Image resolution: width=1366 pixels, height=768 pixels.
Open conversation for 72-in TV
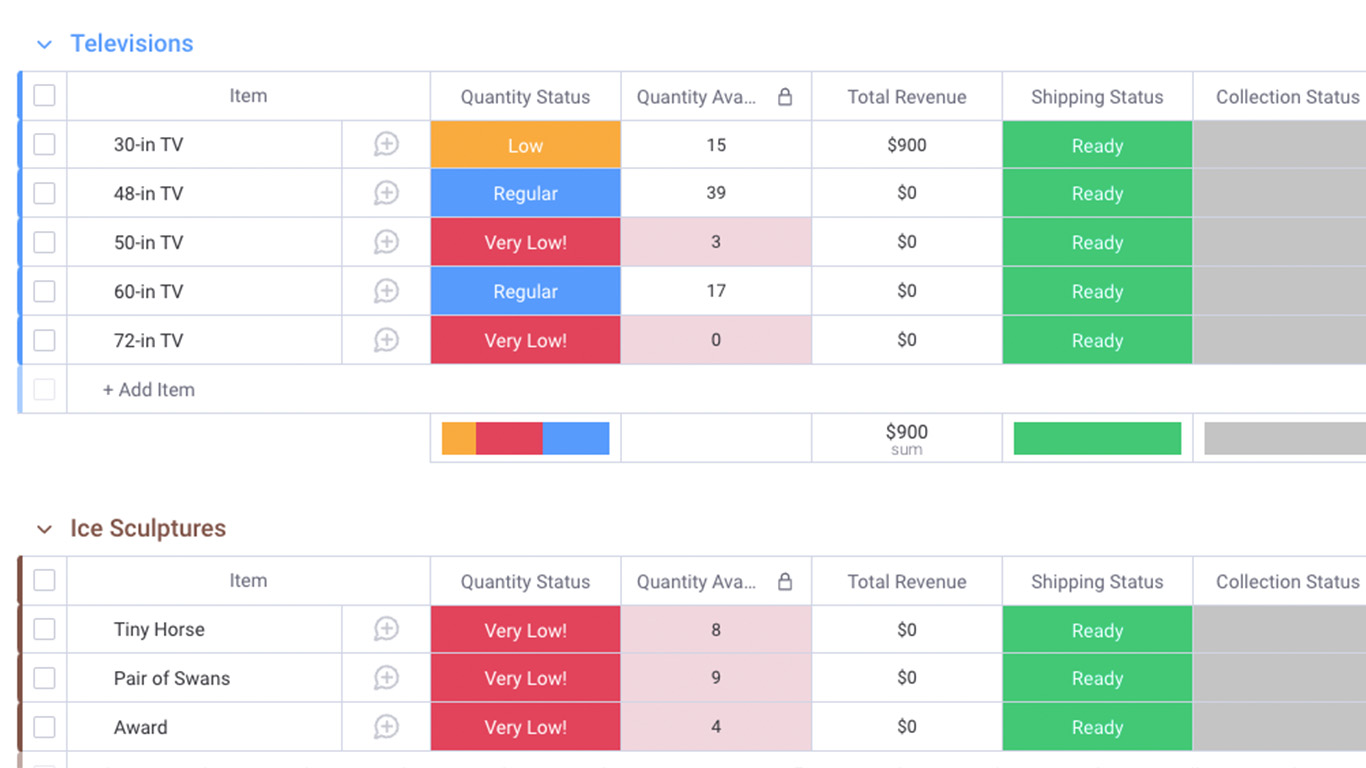click(386, 340)
